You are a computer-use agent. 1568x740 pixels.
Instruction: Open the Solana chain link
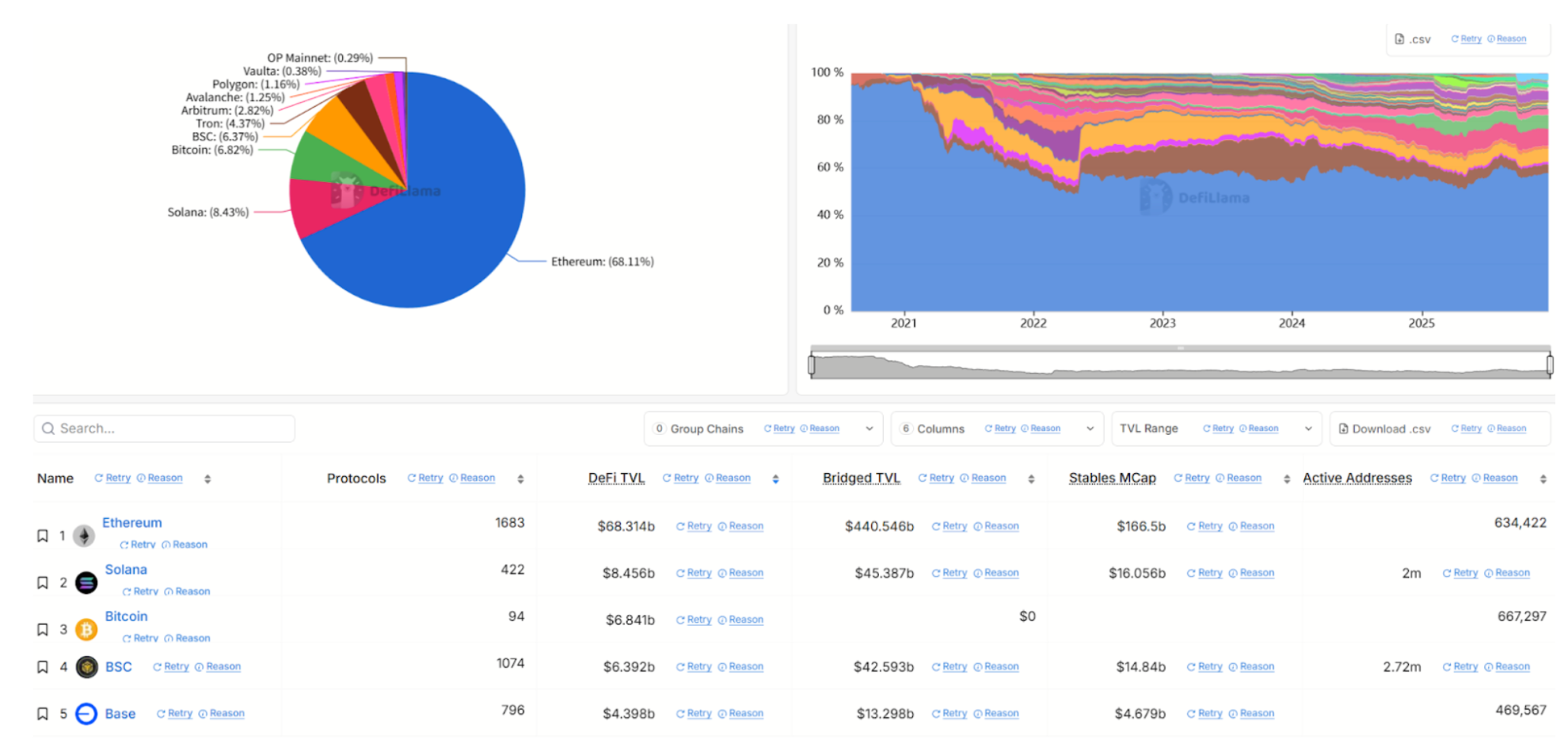tap(126, 570)
